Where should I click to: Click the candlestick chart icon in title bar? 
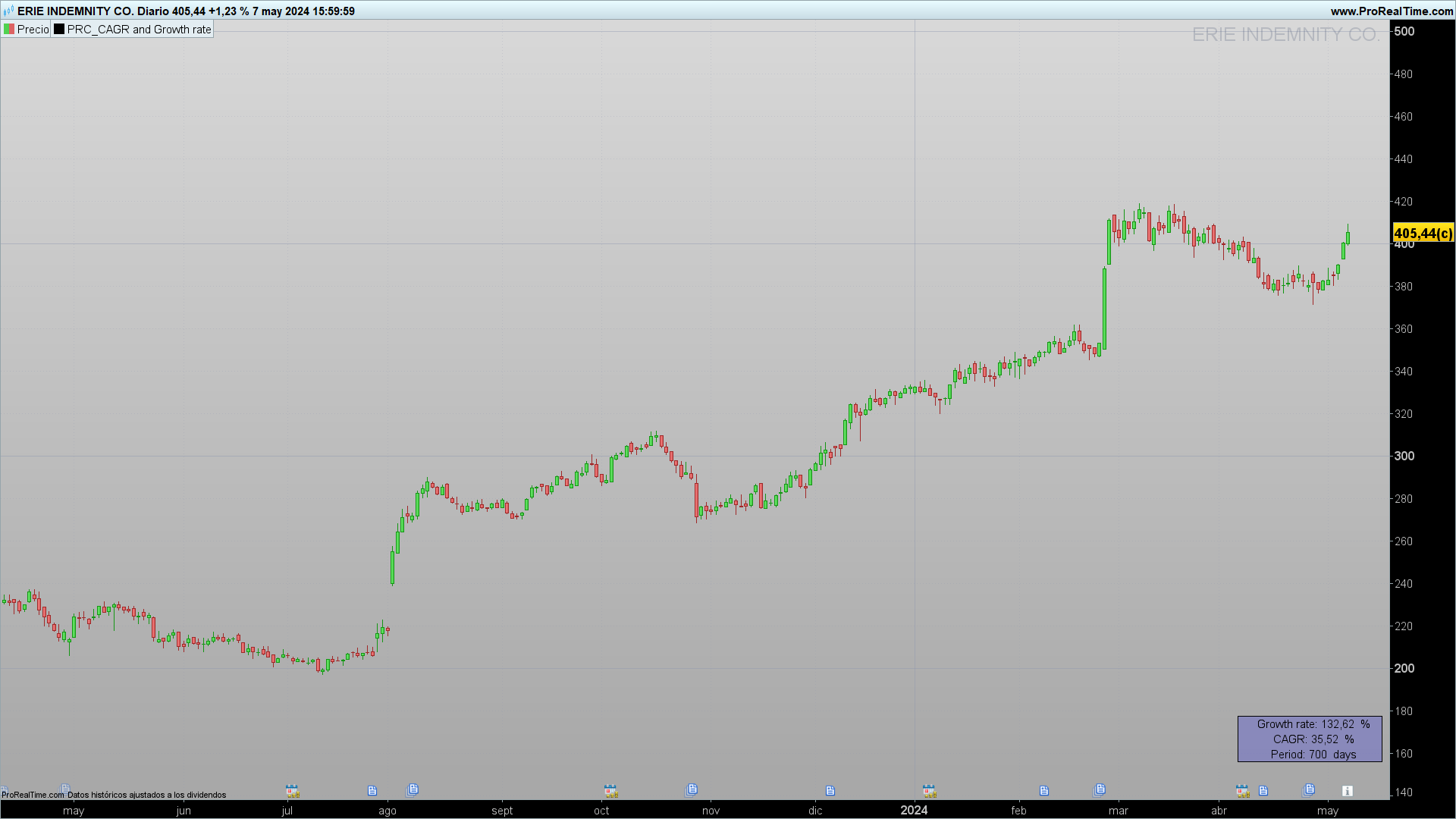8,11
